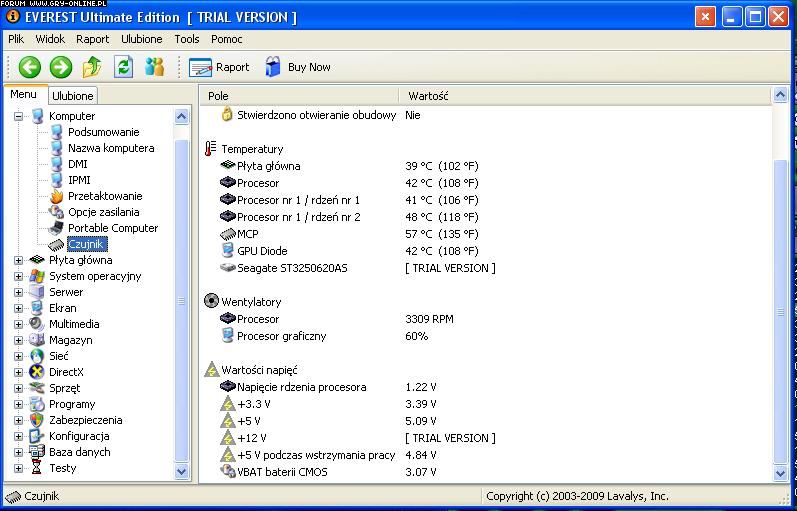797x511 pixels.
Task: Click the tree panel scrollbar up arrow
Action: click(181, 116)
